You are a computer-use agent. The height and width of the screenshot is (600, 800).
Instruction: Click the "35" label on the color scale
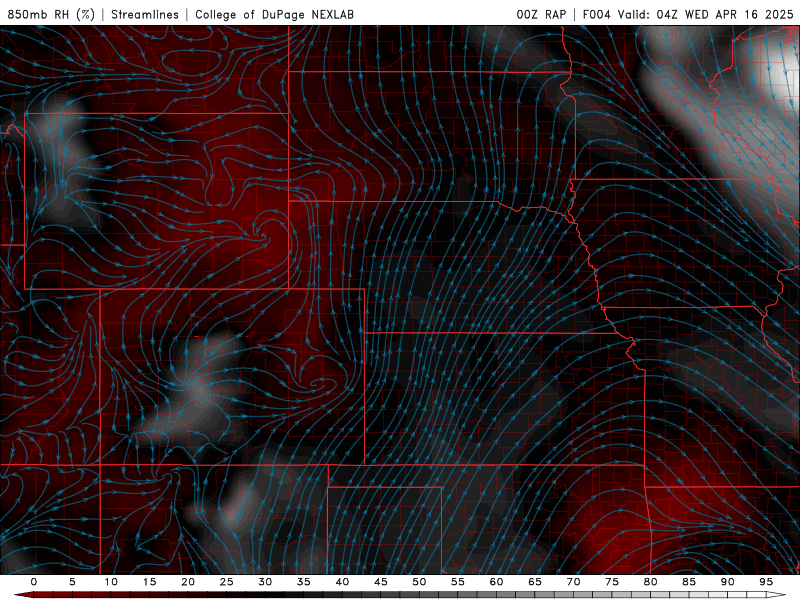[304, 582]
